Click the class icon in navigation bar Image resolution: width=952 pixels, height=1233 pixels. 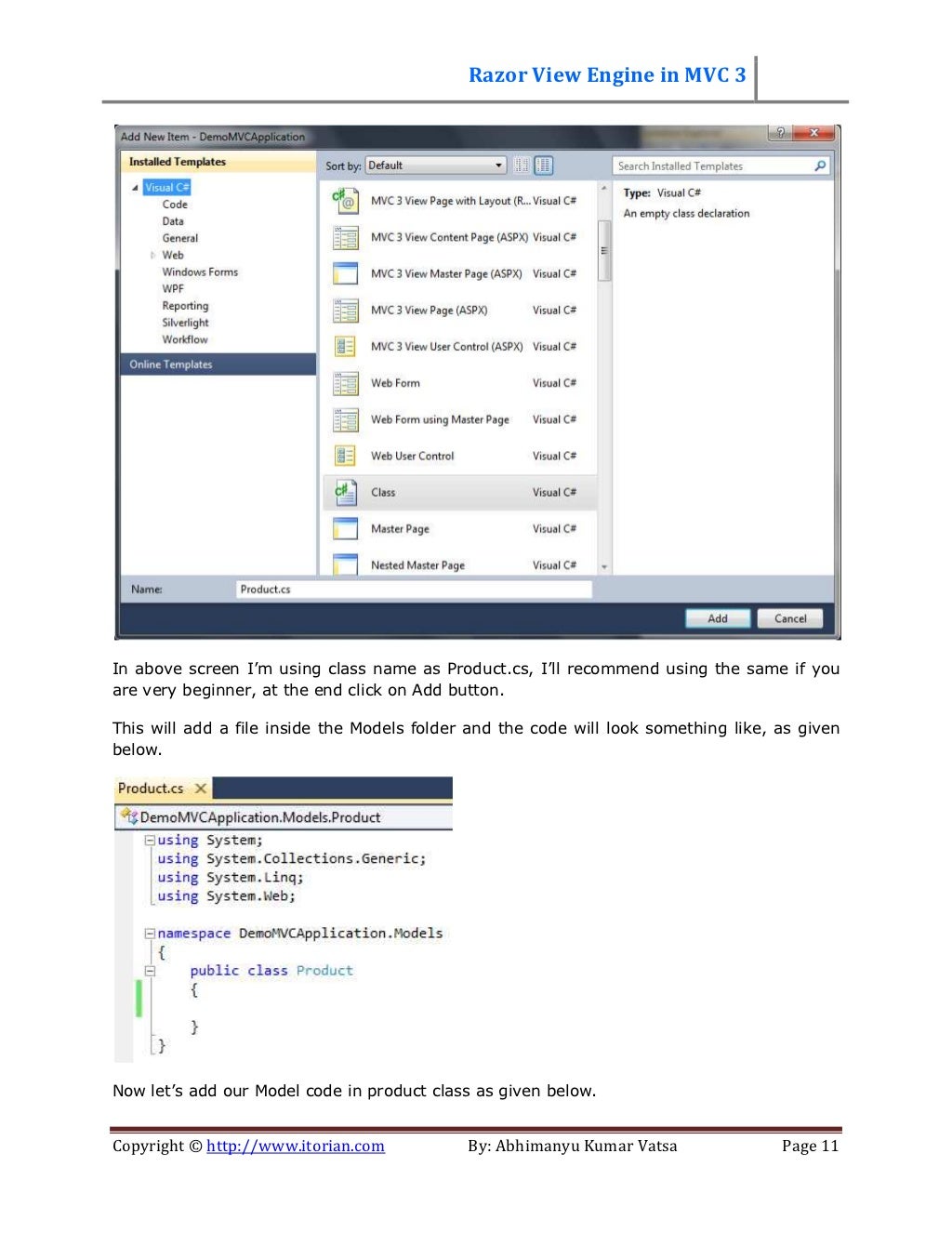coord(128,816)
